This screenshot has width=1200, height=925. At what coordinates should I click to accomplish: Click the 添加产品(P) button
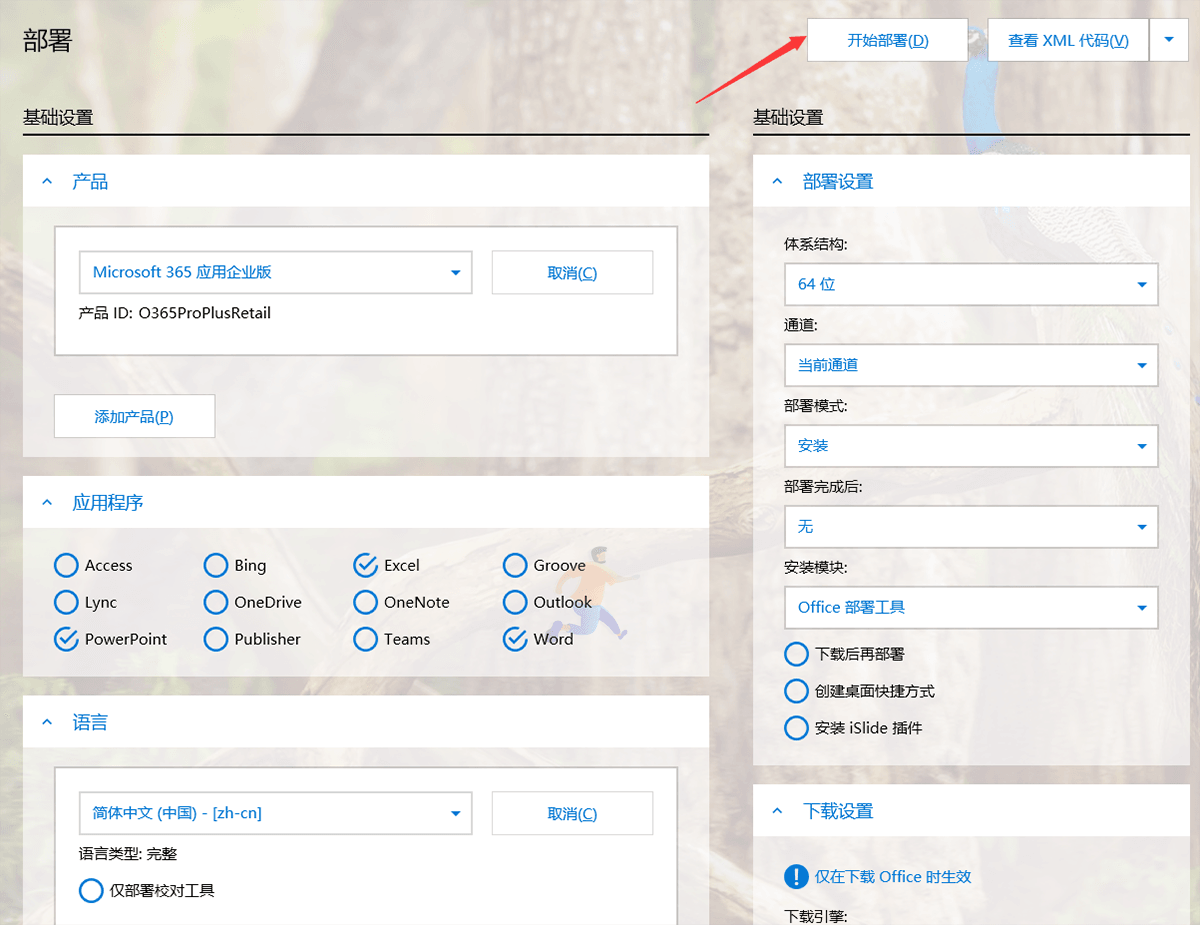point(134,416)
